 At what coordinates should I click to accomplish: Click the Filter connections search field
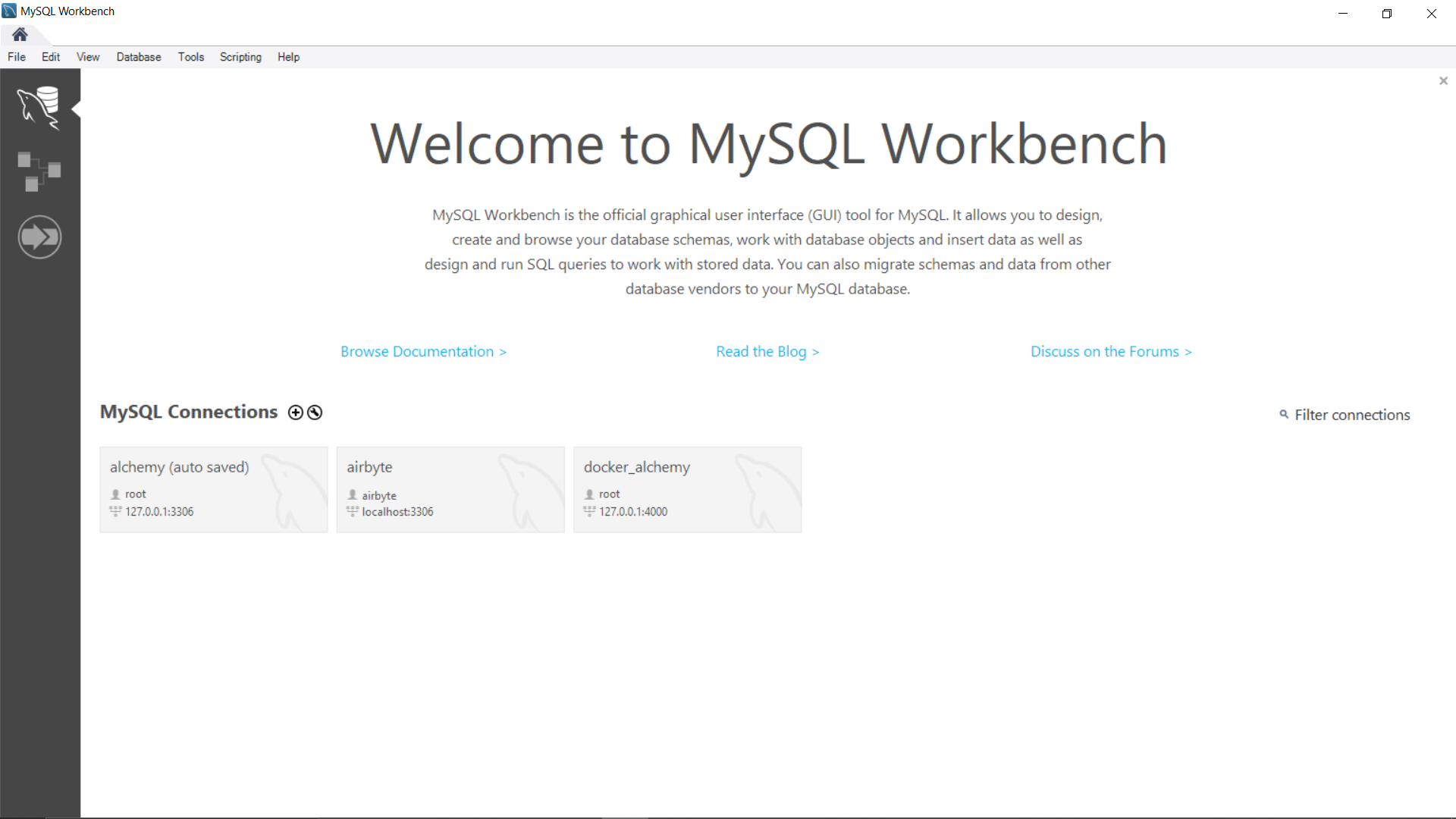tap(1352, 415)
